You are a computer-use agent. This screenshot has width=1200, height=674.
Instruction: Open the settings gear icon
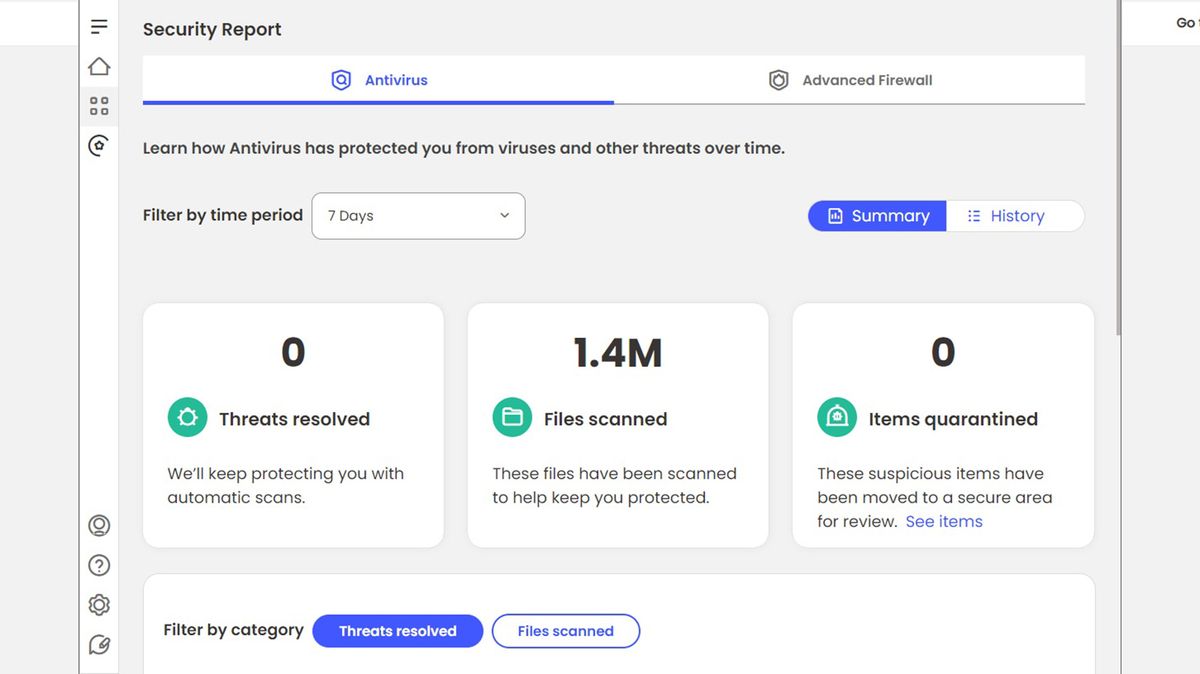(x=98, y=604)
